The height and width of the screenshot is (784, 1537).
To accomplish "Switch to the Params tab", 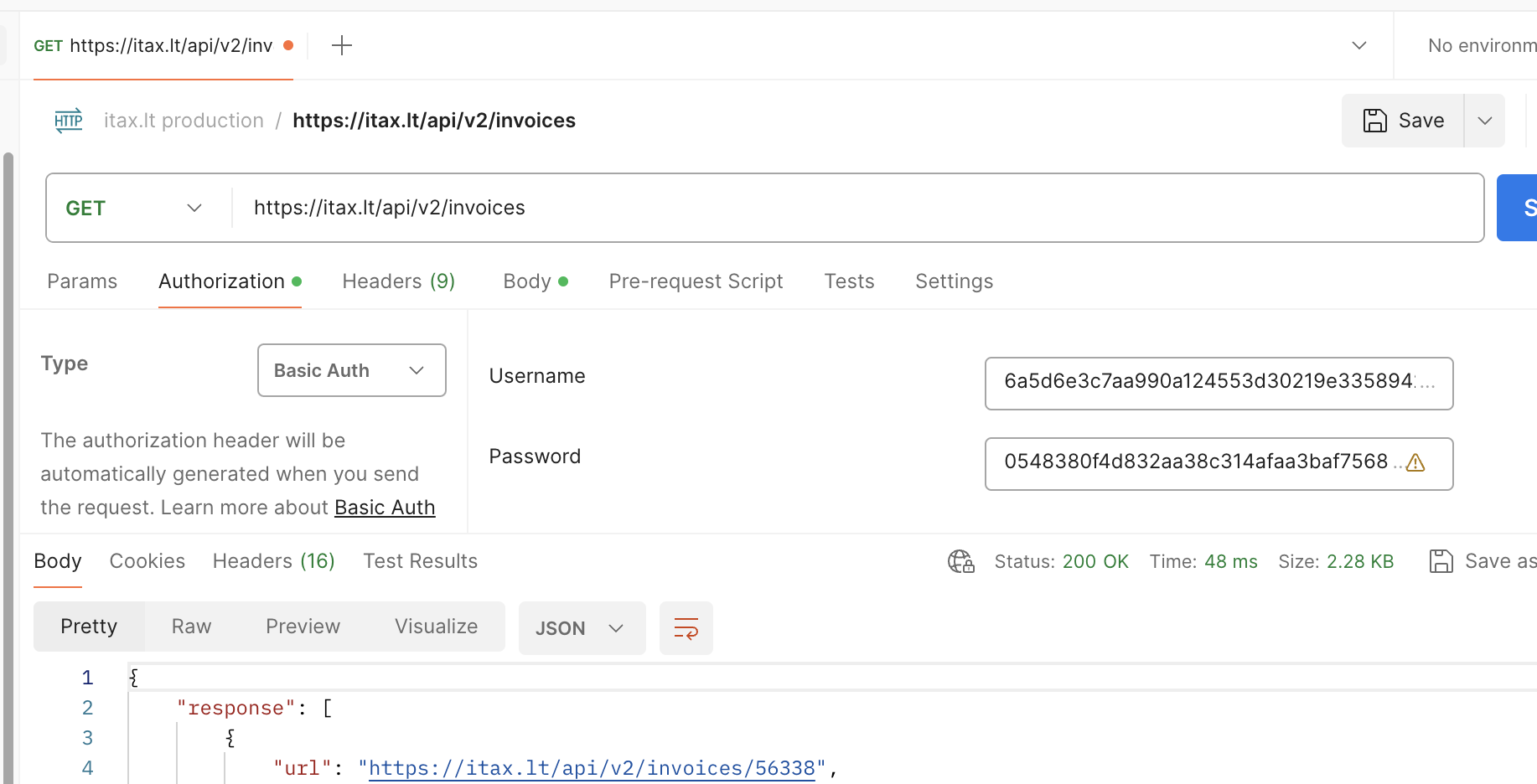I will [82, 281].
